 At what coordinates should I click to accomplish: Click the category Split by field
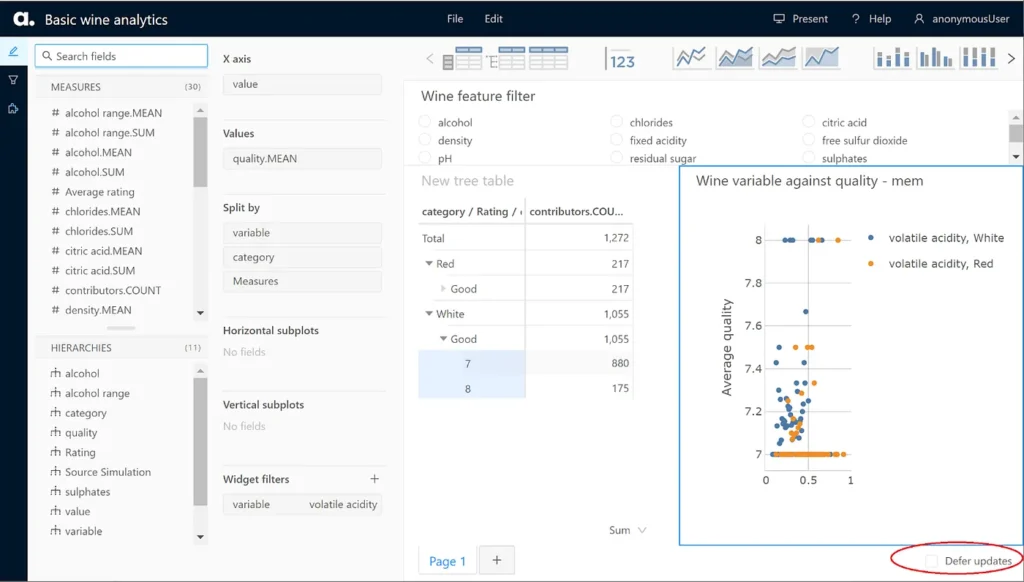(x=302, y=257)
